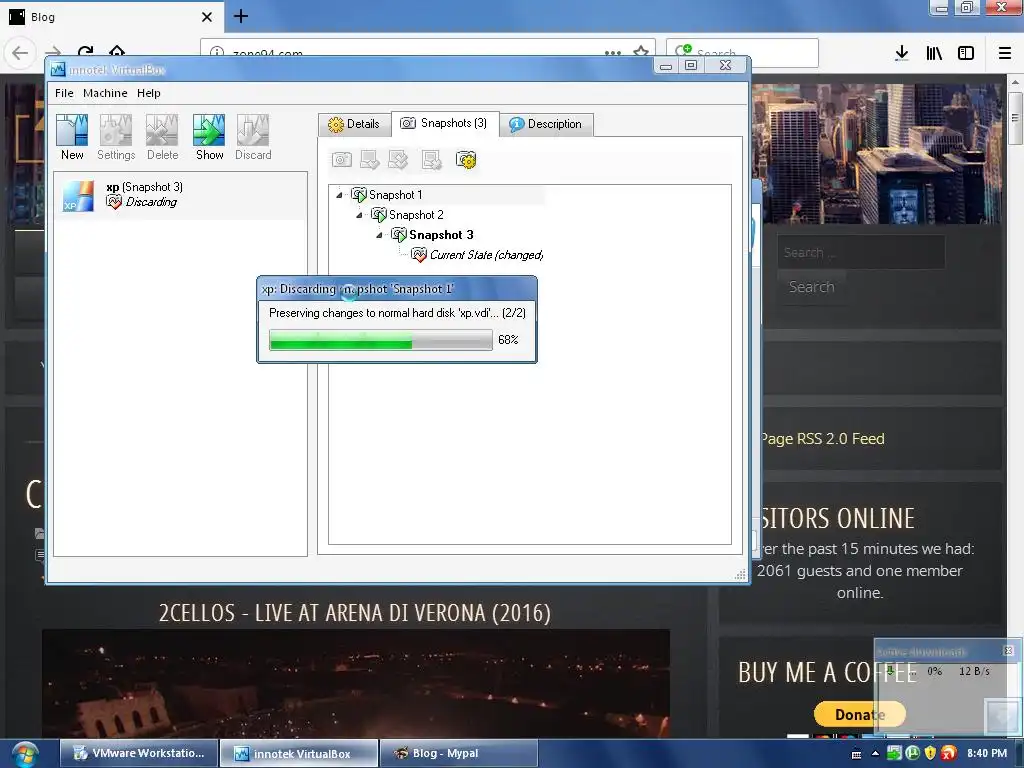Click the discarding progress bar
Screen dimensions: 1024x768
click(381, 340)
